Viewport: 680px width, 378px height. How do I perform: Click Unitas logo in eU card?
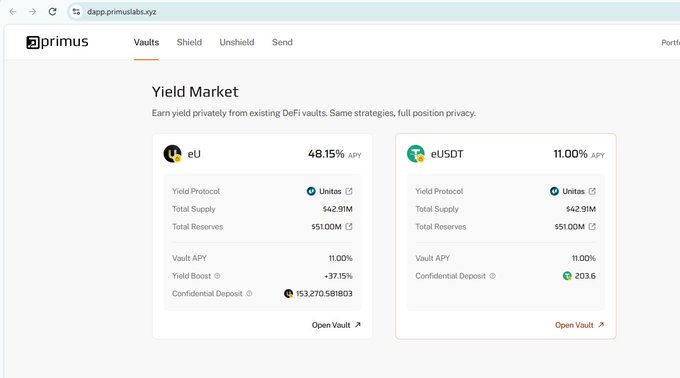coord(311,191)
